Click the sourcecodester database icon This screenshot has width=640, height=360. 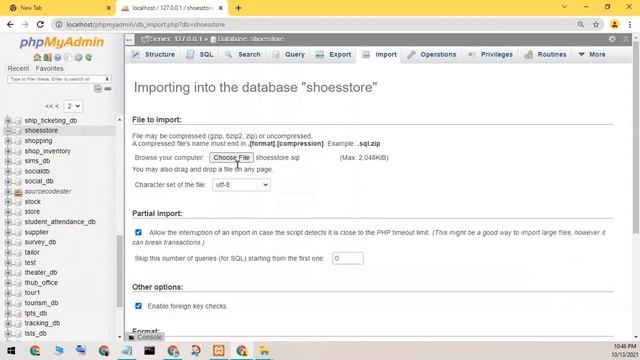(x=18, y=192)
